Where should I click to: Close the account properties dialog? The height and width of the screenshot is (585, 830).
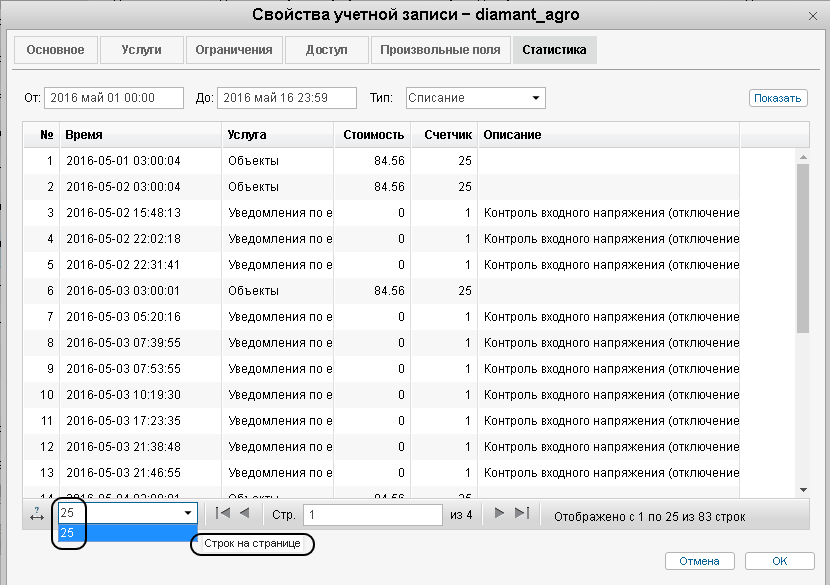pos(812,15)
